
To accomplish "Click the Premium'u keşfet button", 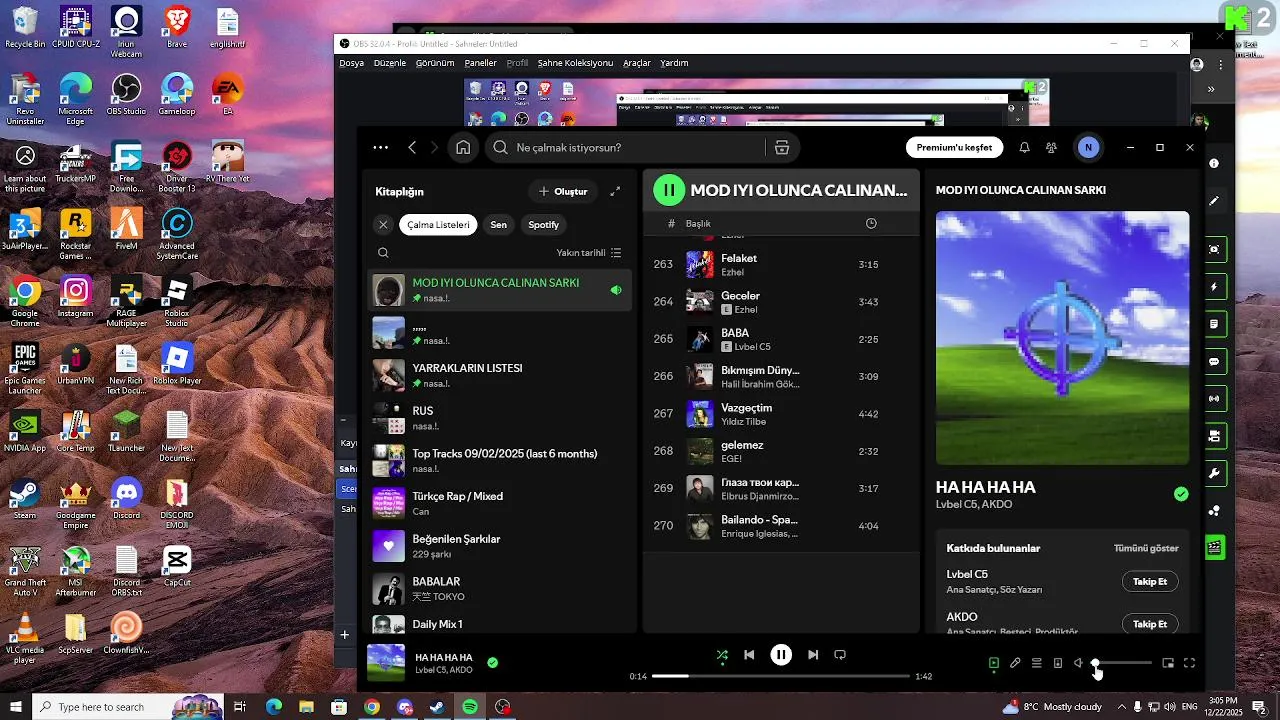I will pos(954,147).
